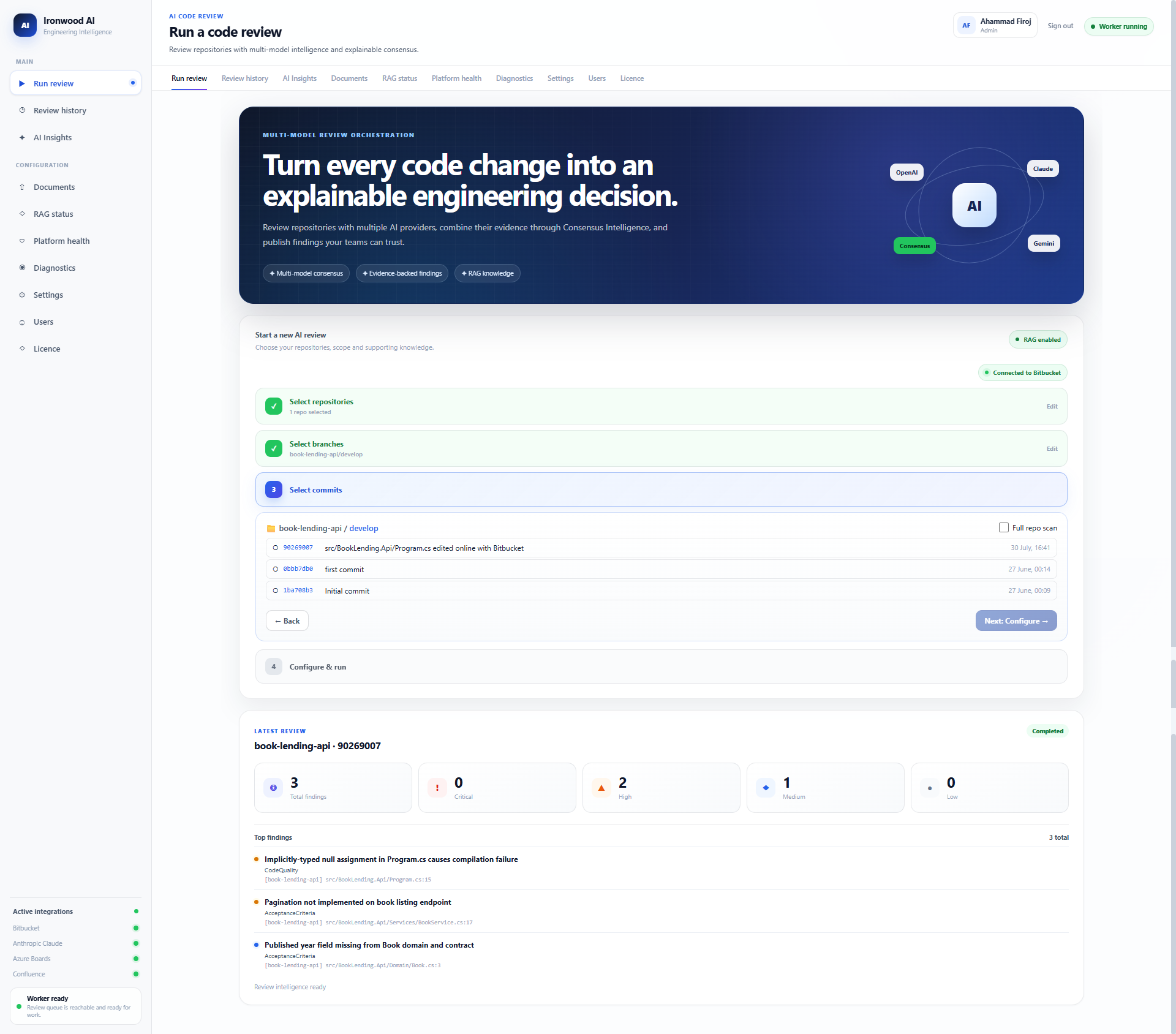Image resolution: width=1176 pixels, height=1034 pixels.
Task: Select commit 90269007 radio button
Action: 276,548
